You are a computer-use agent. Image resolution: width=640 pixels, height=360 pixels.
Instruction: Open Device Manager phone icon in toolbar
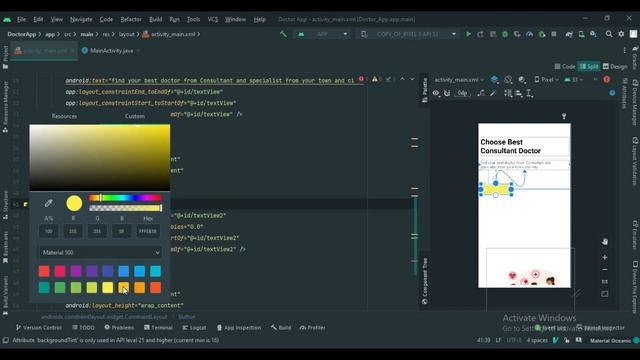click(x=581, y=34)
